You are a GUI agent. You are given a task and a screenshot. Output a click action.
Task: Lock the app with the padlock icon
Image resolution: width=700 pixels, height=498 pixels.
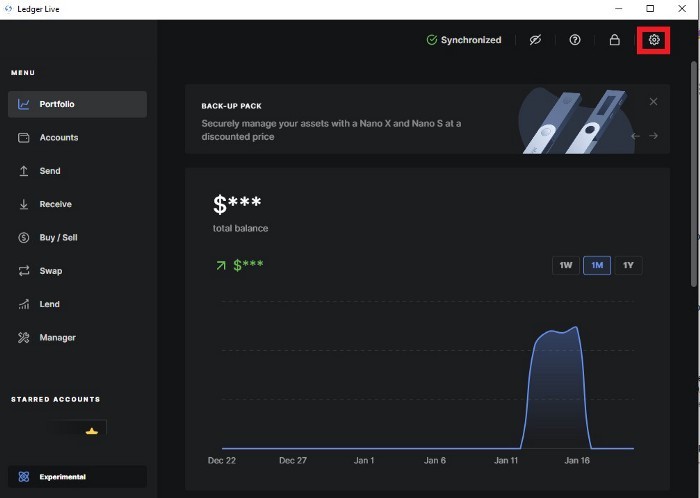(x=614, y=40)
